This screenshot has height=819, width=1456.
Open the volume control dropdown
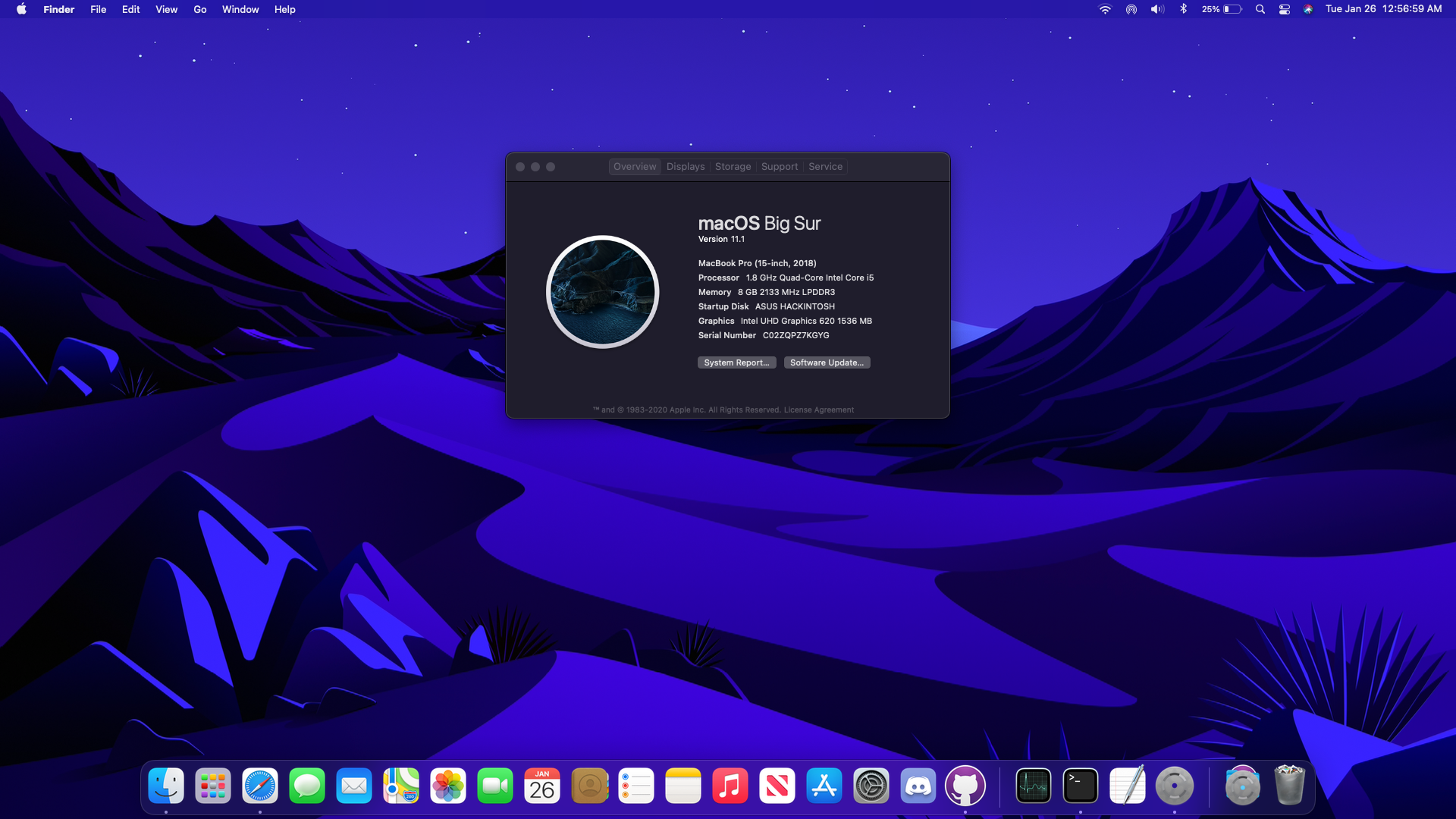[1156, 9]
